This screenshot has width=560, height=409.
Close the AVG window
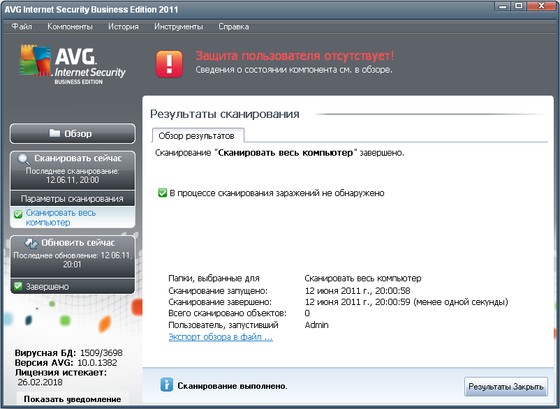tap(542, 6)
